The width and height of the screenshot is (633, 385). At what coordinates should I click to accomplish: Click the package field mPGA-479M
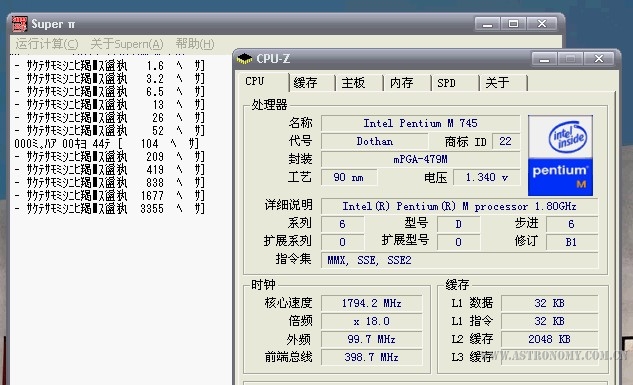click(x=420, y=159)
